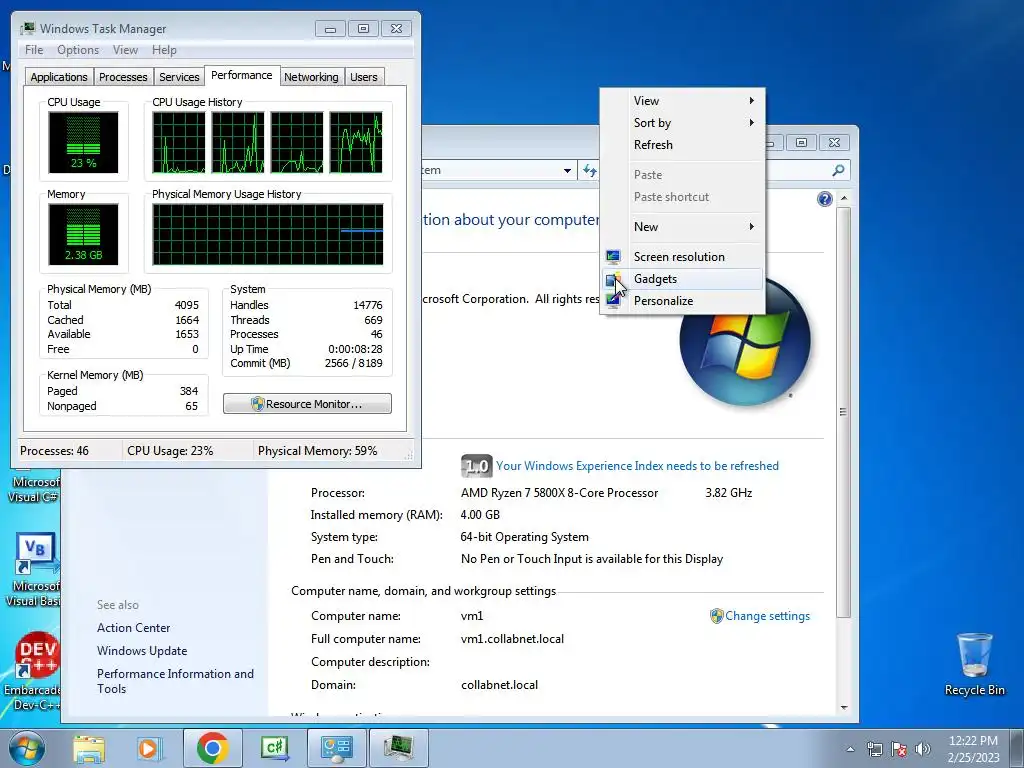
Task: Click the Screen resolution icon in context menu
Action: click(x=613, y=257)
